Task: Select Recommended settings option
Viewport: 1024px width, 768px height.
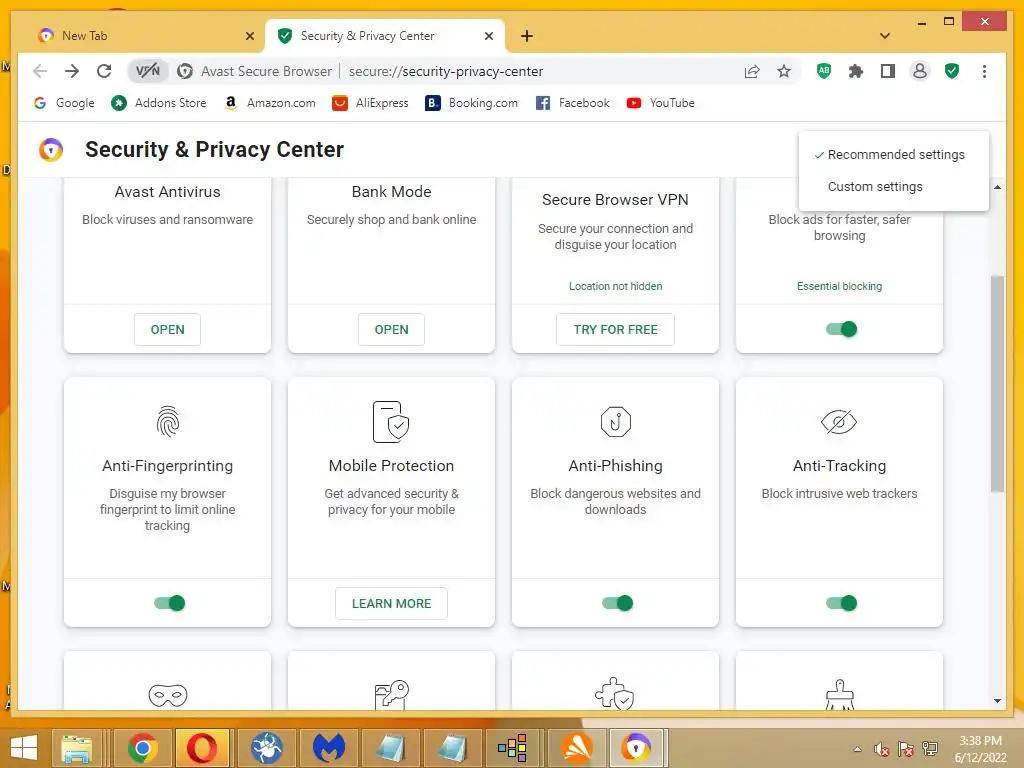Action: tap(893, 155)
